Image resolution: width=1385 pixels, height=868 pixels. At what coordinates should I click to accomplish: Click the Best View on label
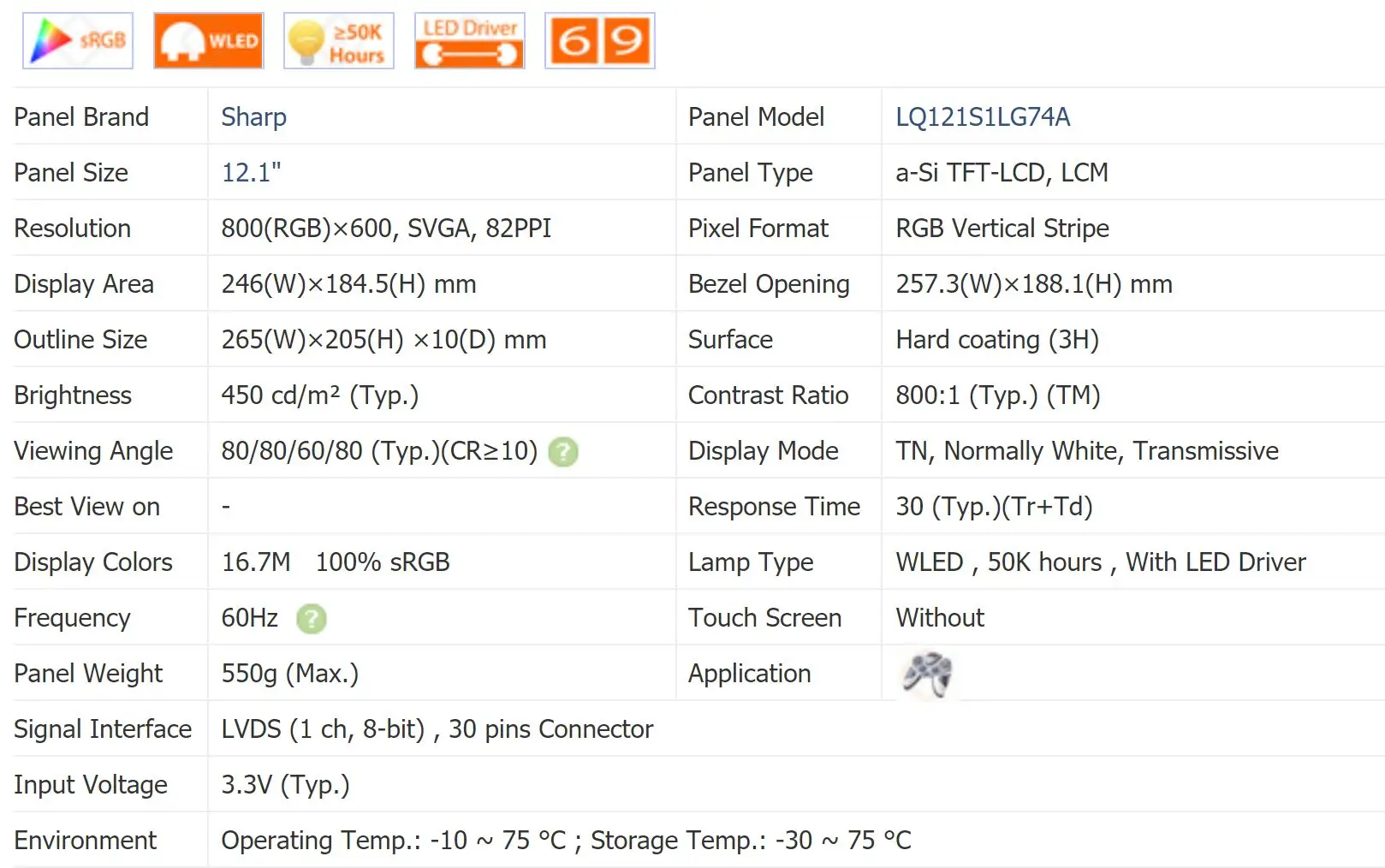click(87, 507)
